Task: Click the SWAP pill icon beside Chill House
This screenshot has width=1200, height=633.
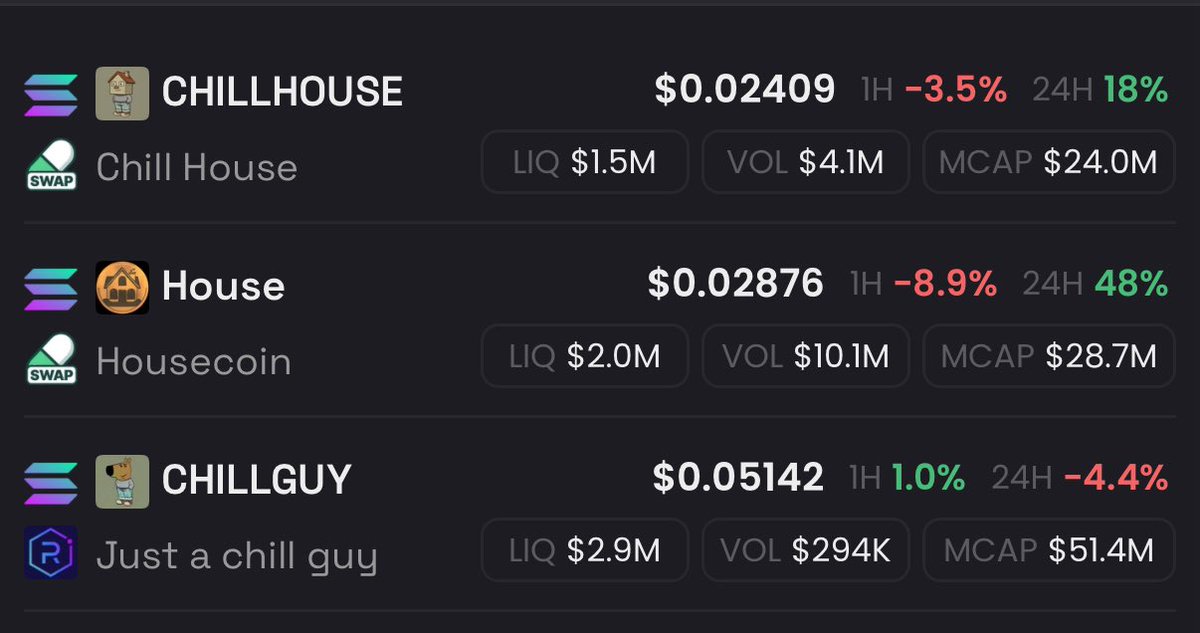Action: pos(50,166)
